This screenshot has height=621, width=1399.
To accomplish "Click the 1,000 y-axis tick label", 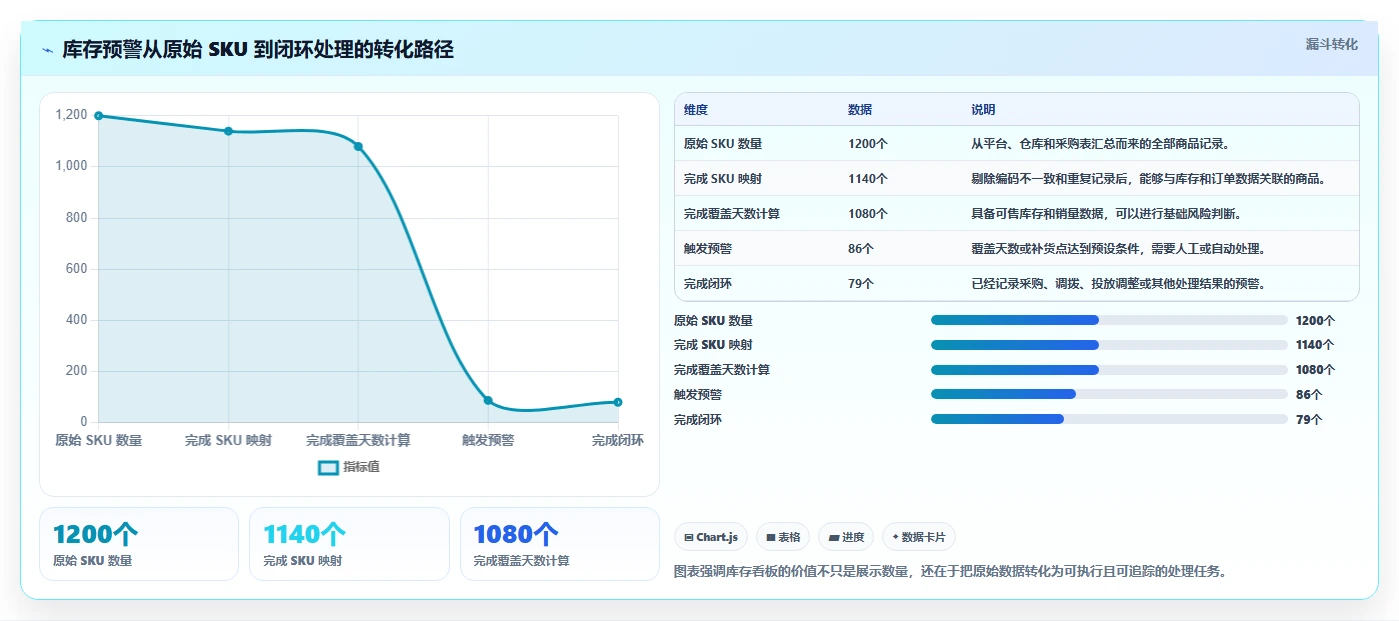I will [71, 166].
